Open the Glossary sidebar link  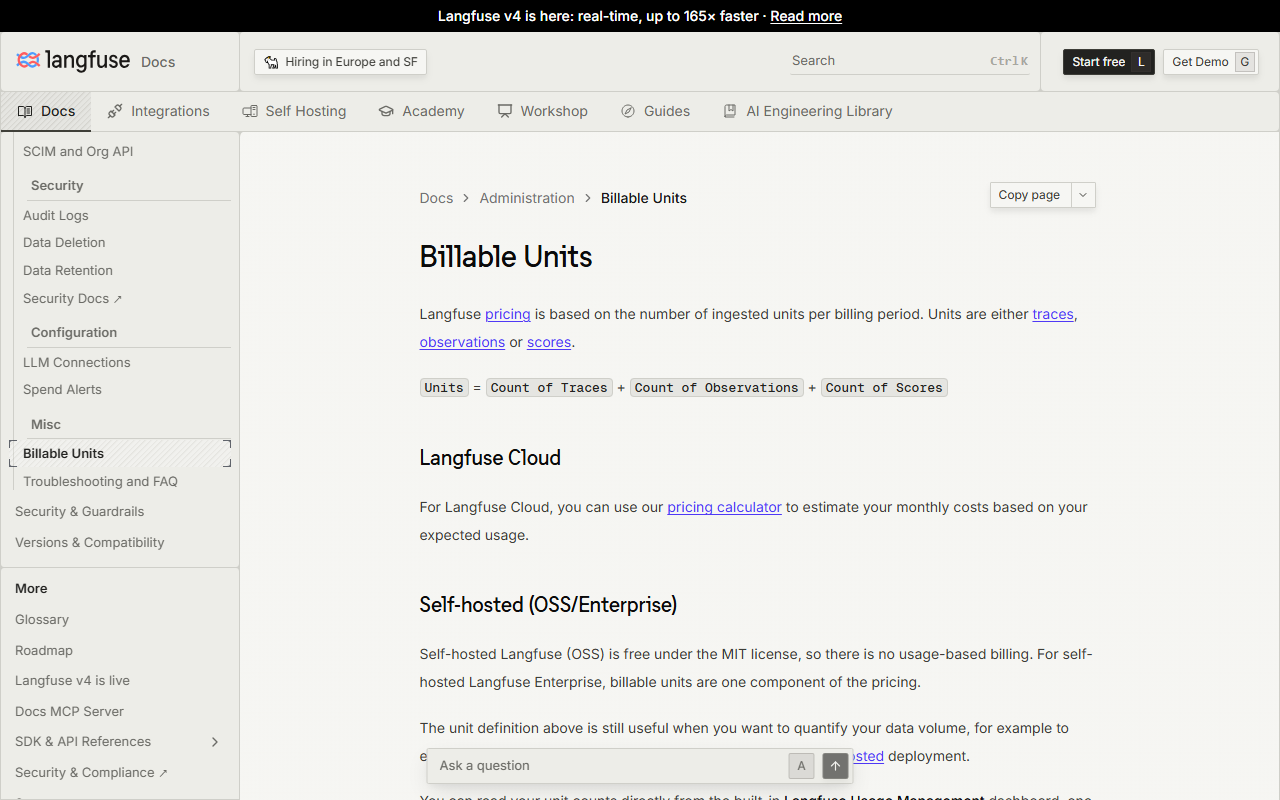coord(42,619)
